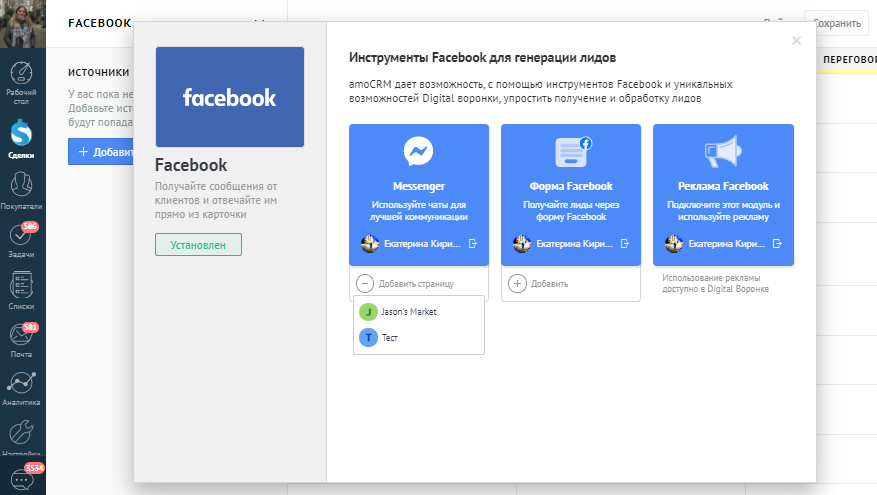Log out account on Messenger card
The image size is (877, 495).
click(473, 244)
